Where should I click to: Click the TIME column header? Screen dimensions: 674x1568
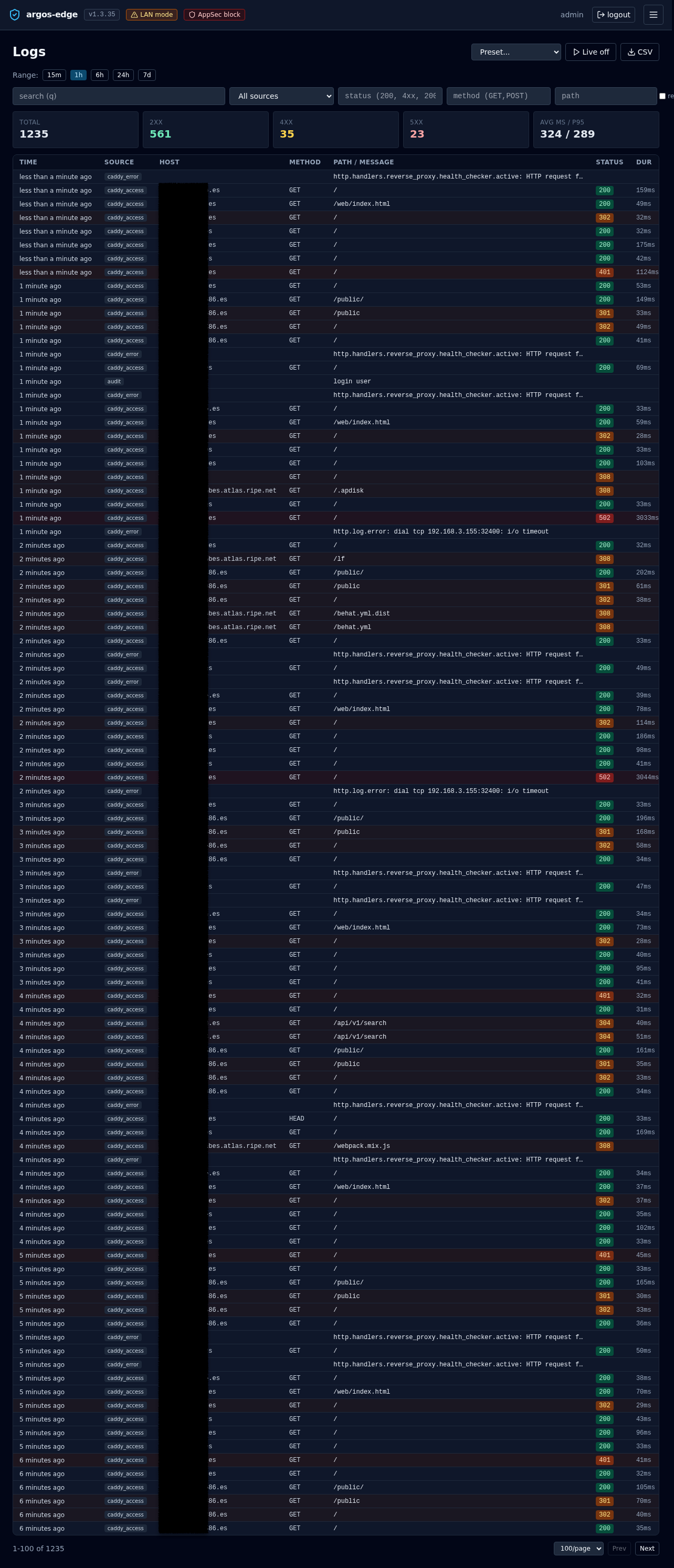(28, 162)
